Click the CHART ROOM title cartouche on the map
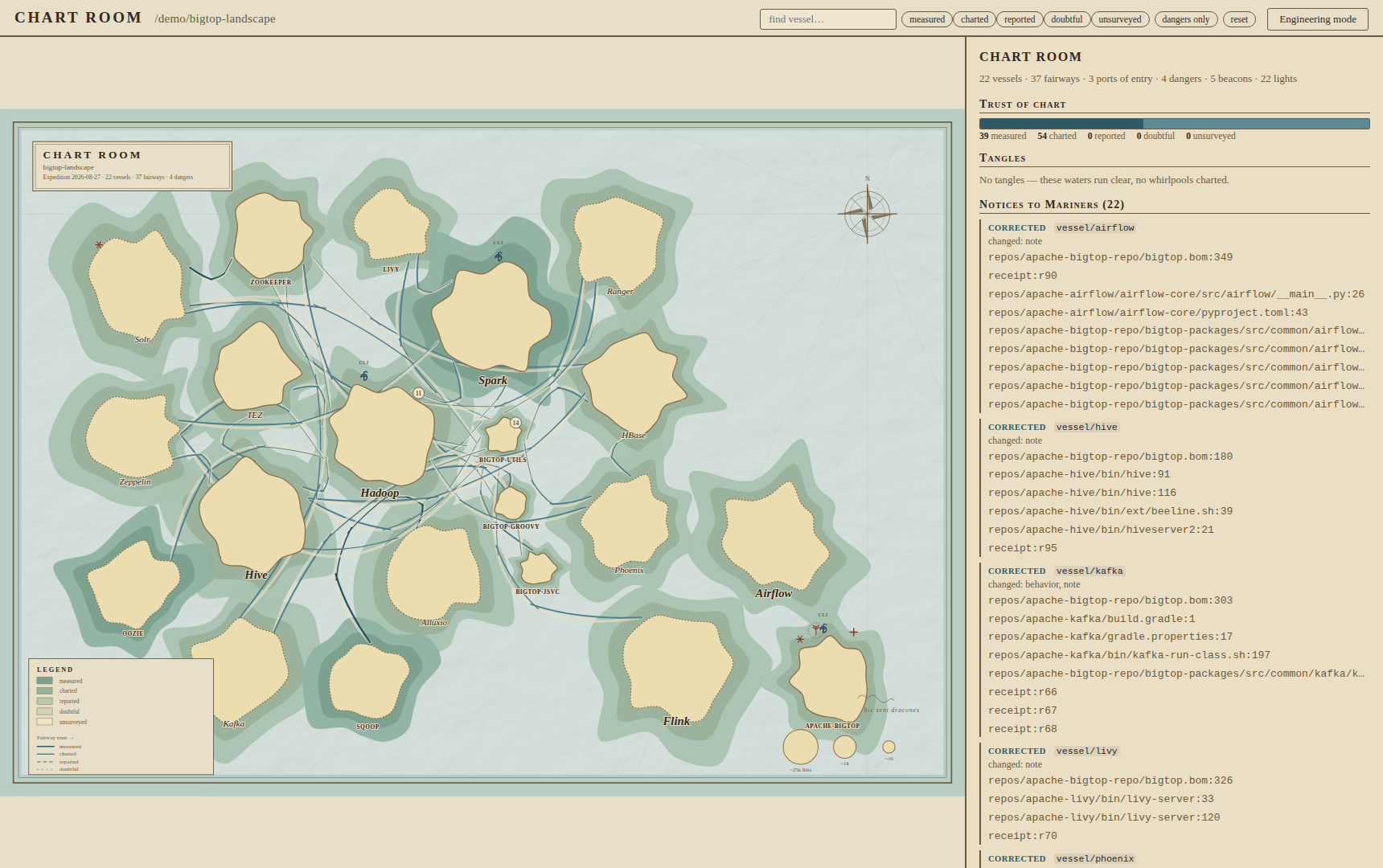This screenshot has height=868, width=1383. click(132, 166)
